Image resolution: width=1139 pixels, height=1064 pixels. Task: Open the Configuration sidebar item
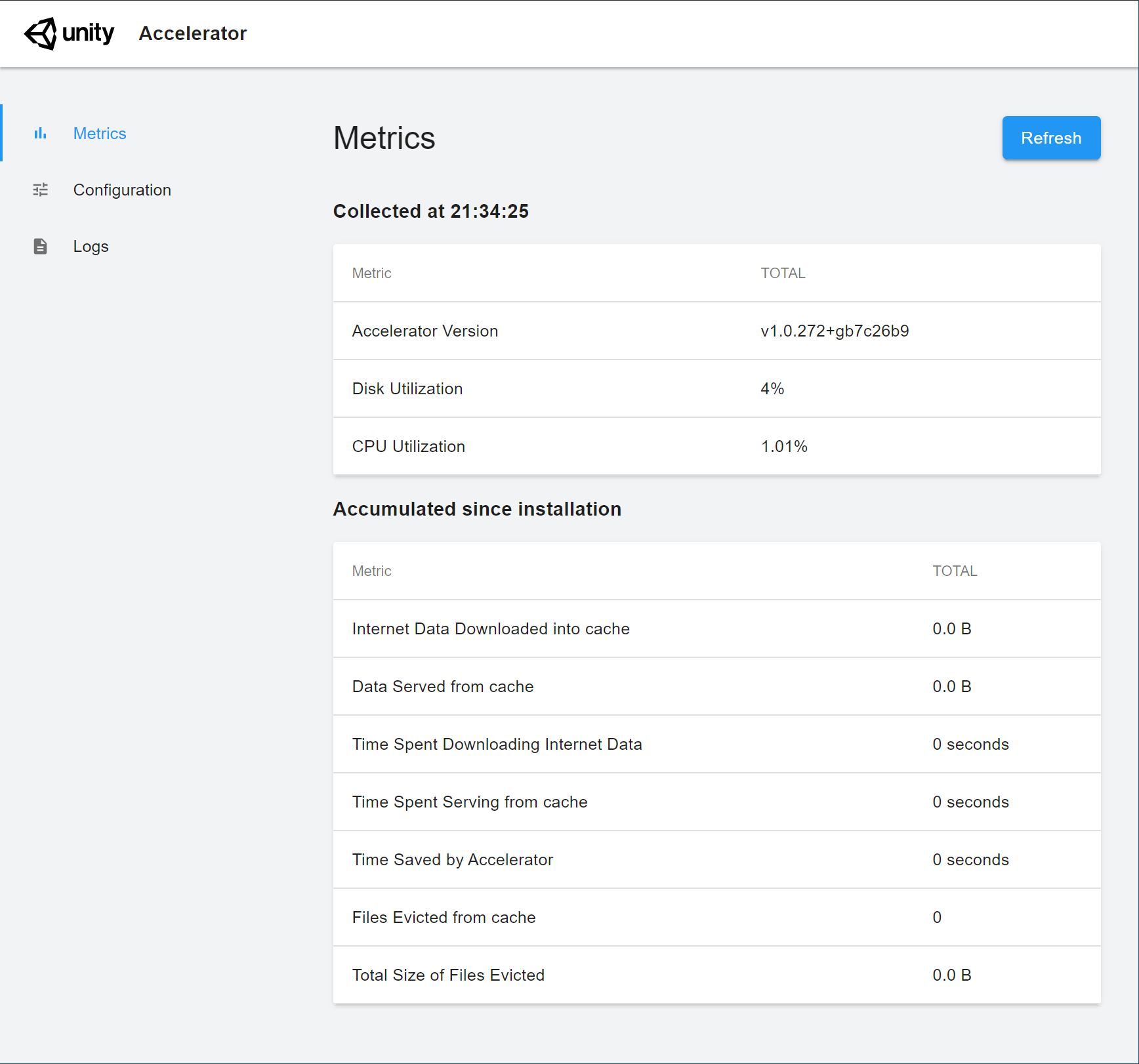point(122,190)
